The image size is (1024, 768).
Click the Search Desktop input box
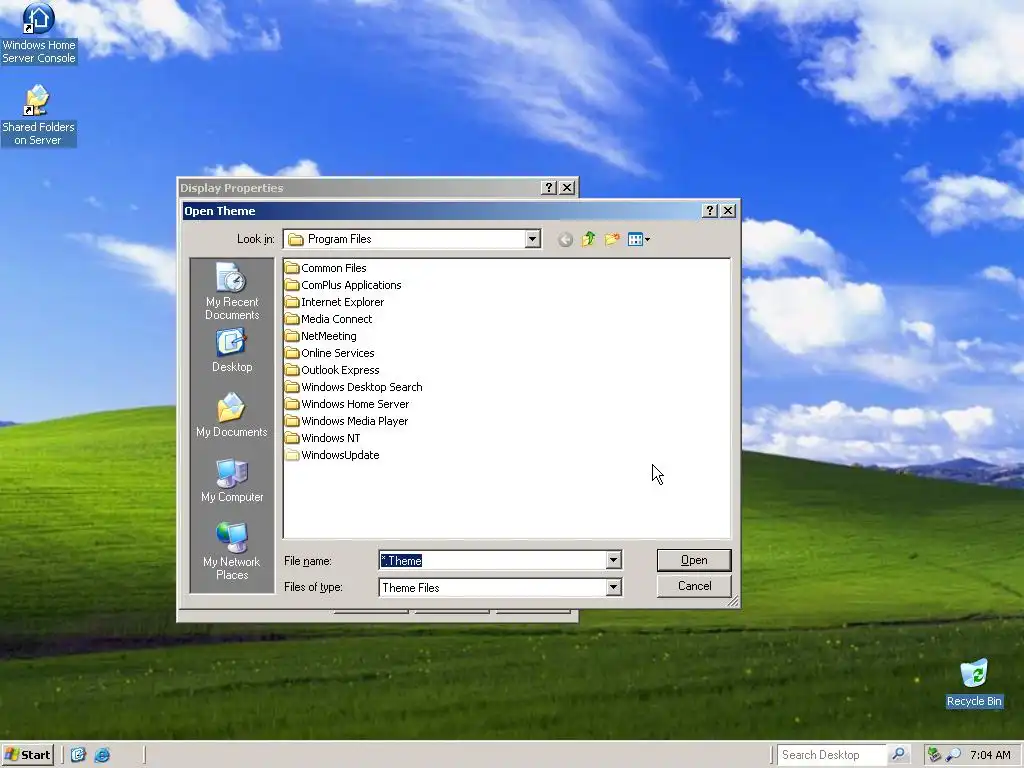pos(832,754)
